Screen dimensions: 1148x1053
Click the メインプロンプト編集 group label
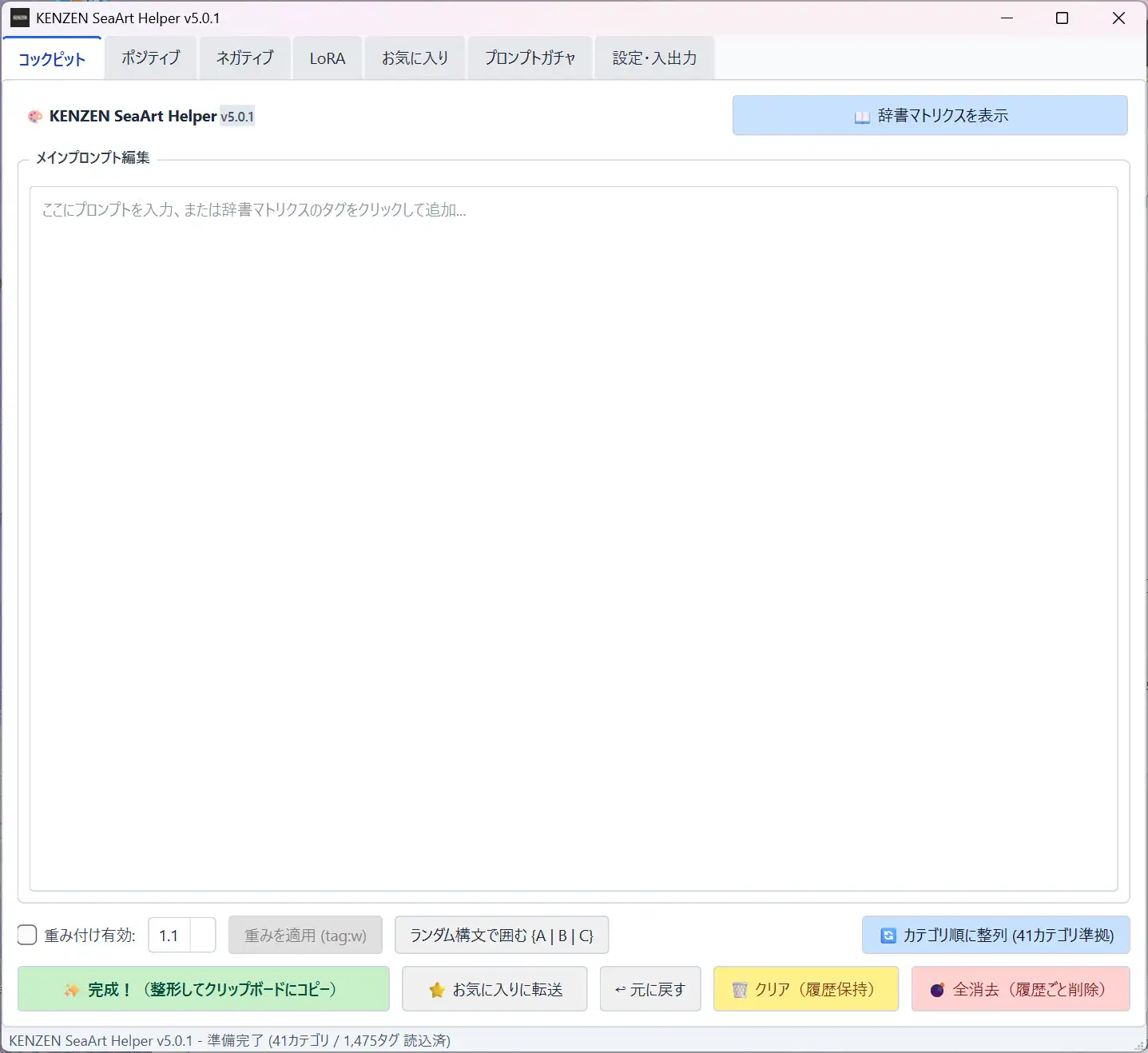point(93,157)
